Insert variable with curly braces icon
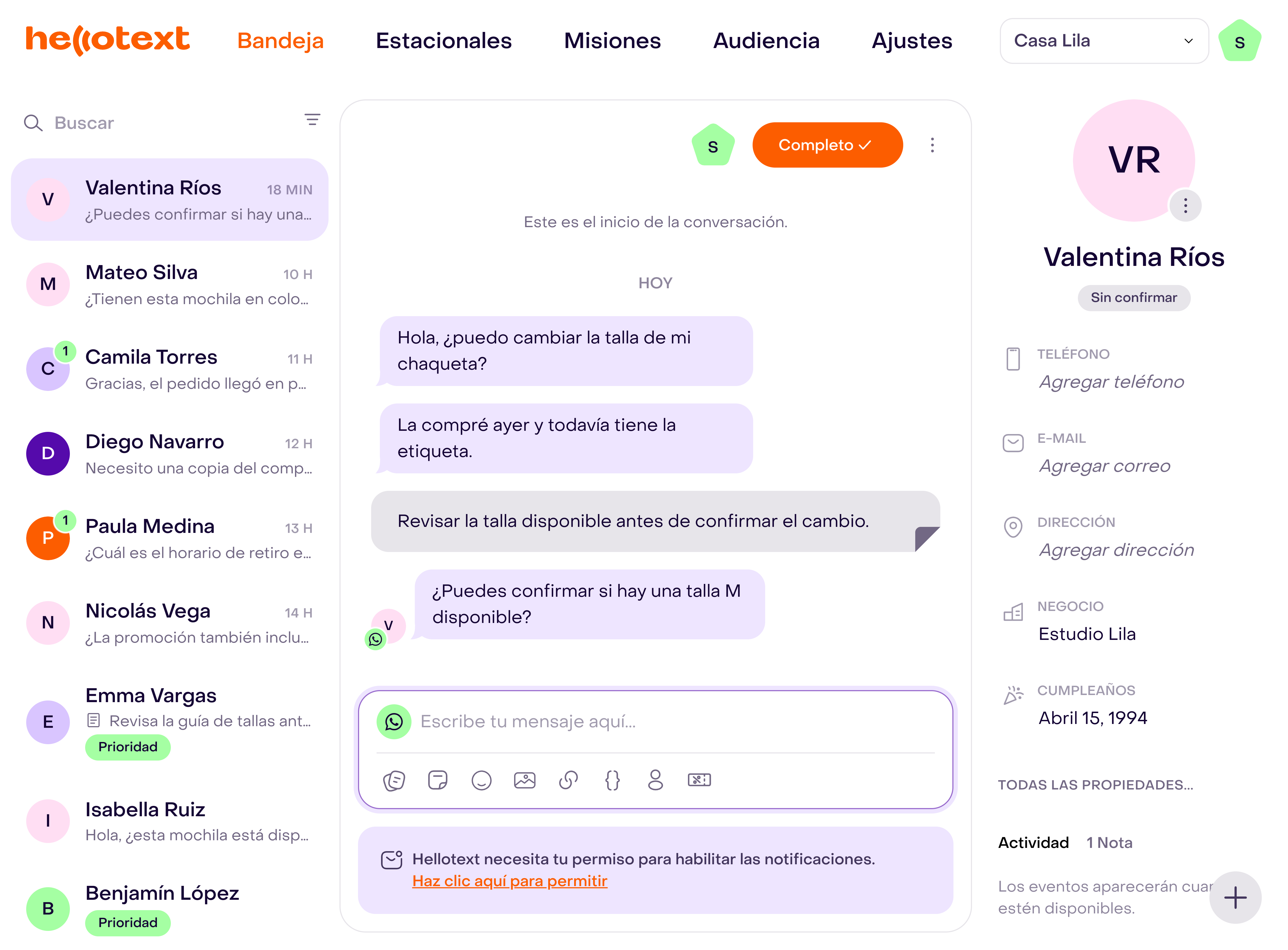The height and width of the screenshot is (950, 1288). coord(613,780)
